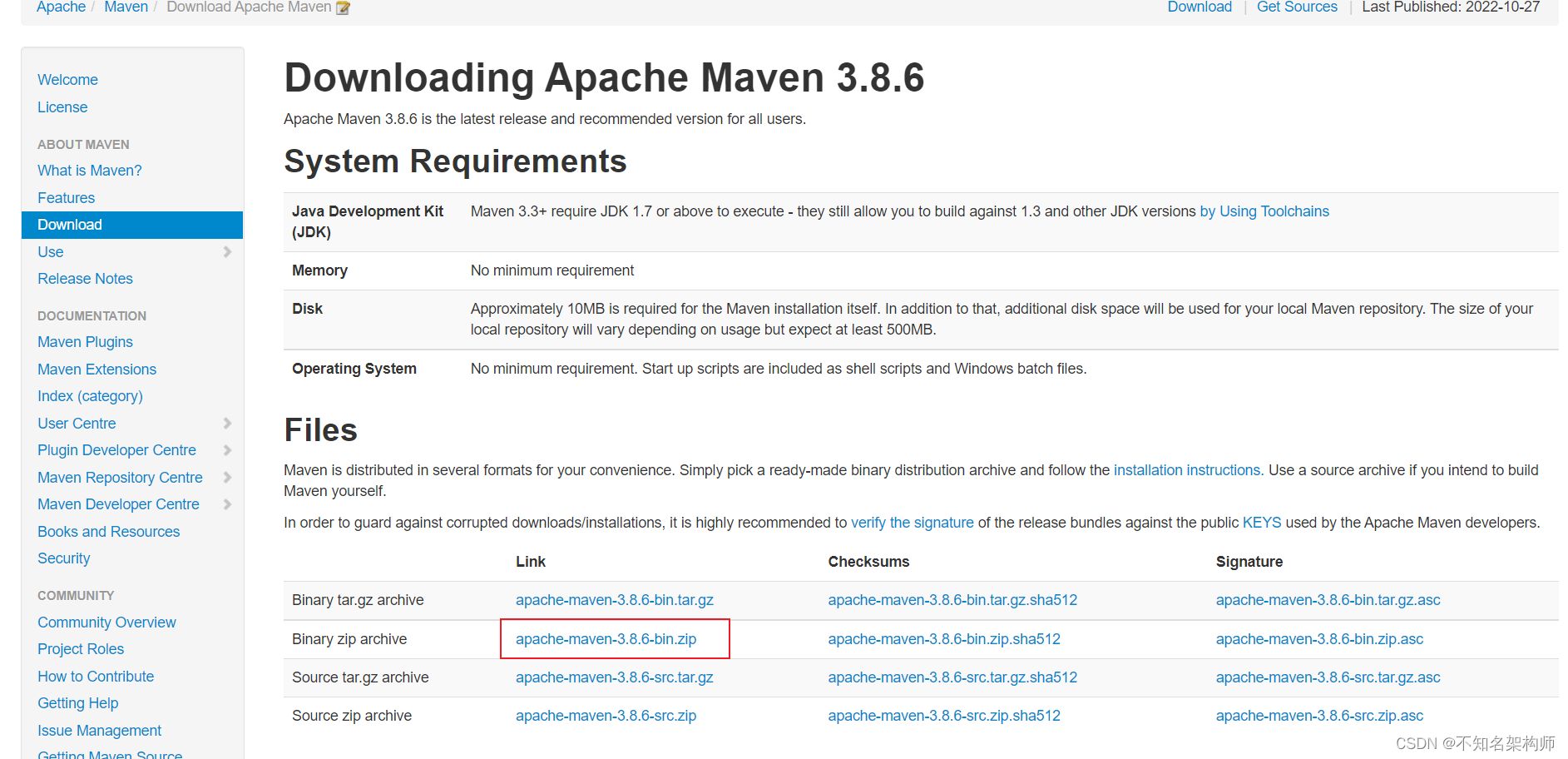Open apache-maven-3.8.6-src.zip.sha512 checksum

tap(944, 716)
